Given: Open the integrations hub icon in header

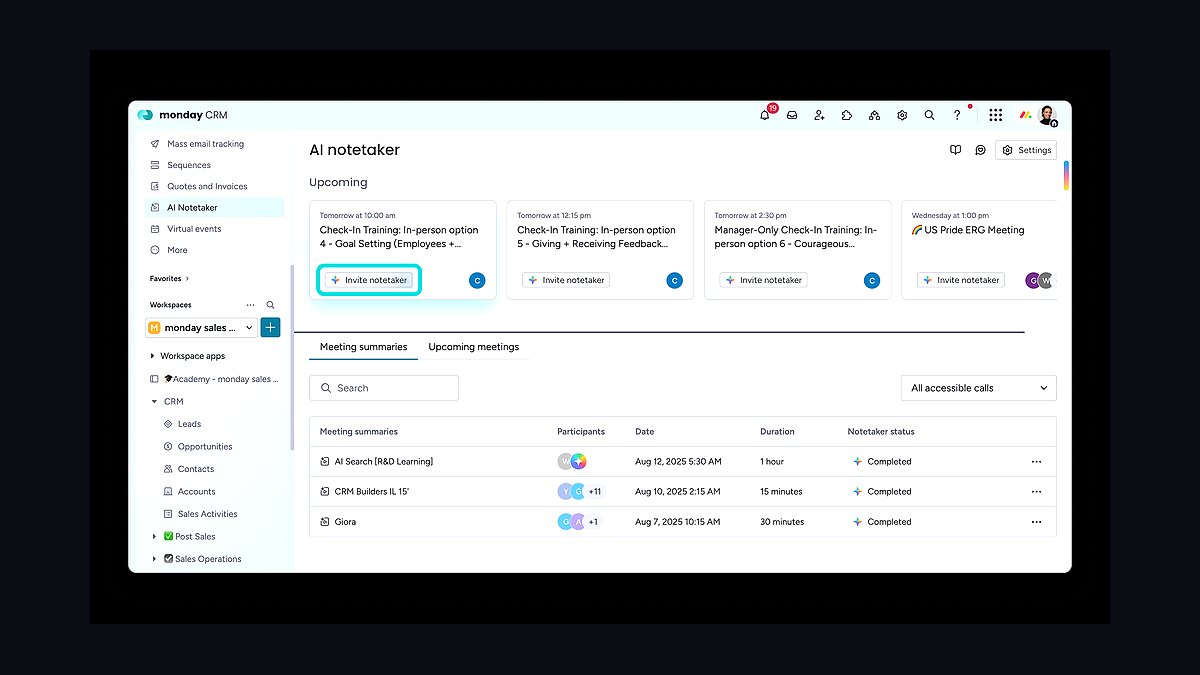Looking at the screenshot, I should tap(874, 115).
